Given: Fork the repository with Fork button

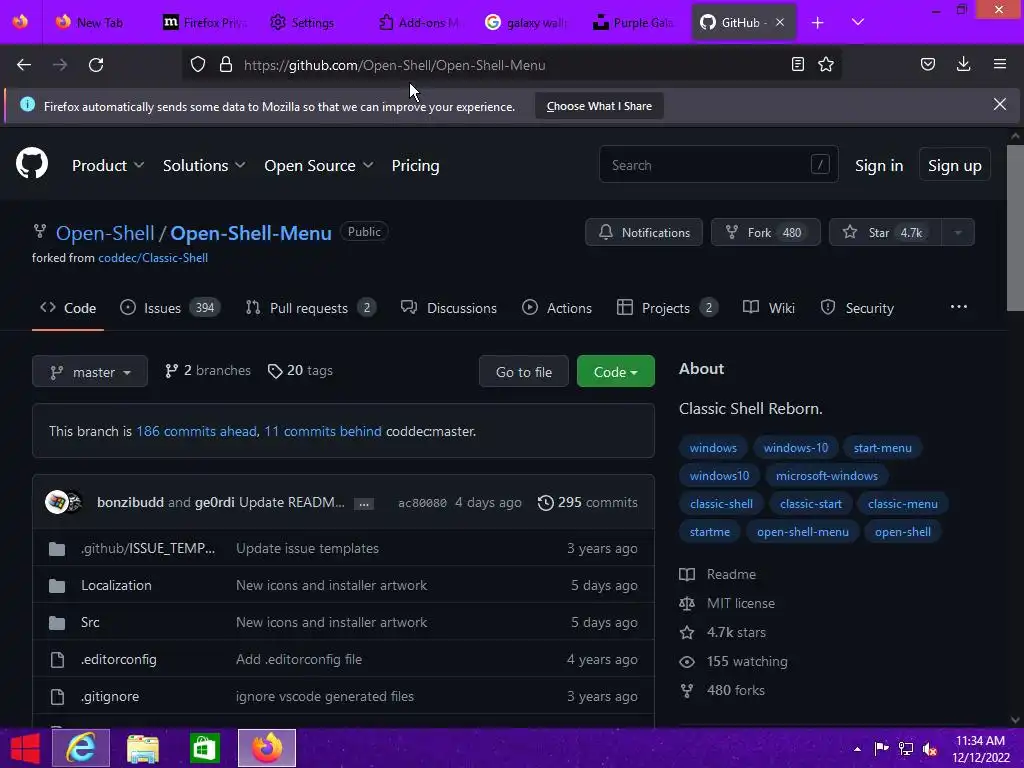Looking at the screenshot, I should [765, 232].
